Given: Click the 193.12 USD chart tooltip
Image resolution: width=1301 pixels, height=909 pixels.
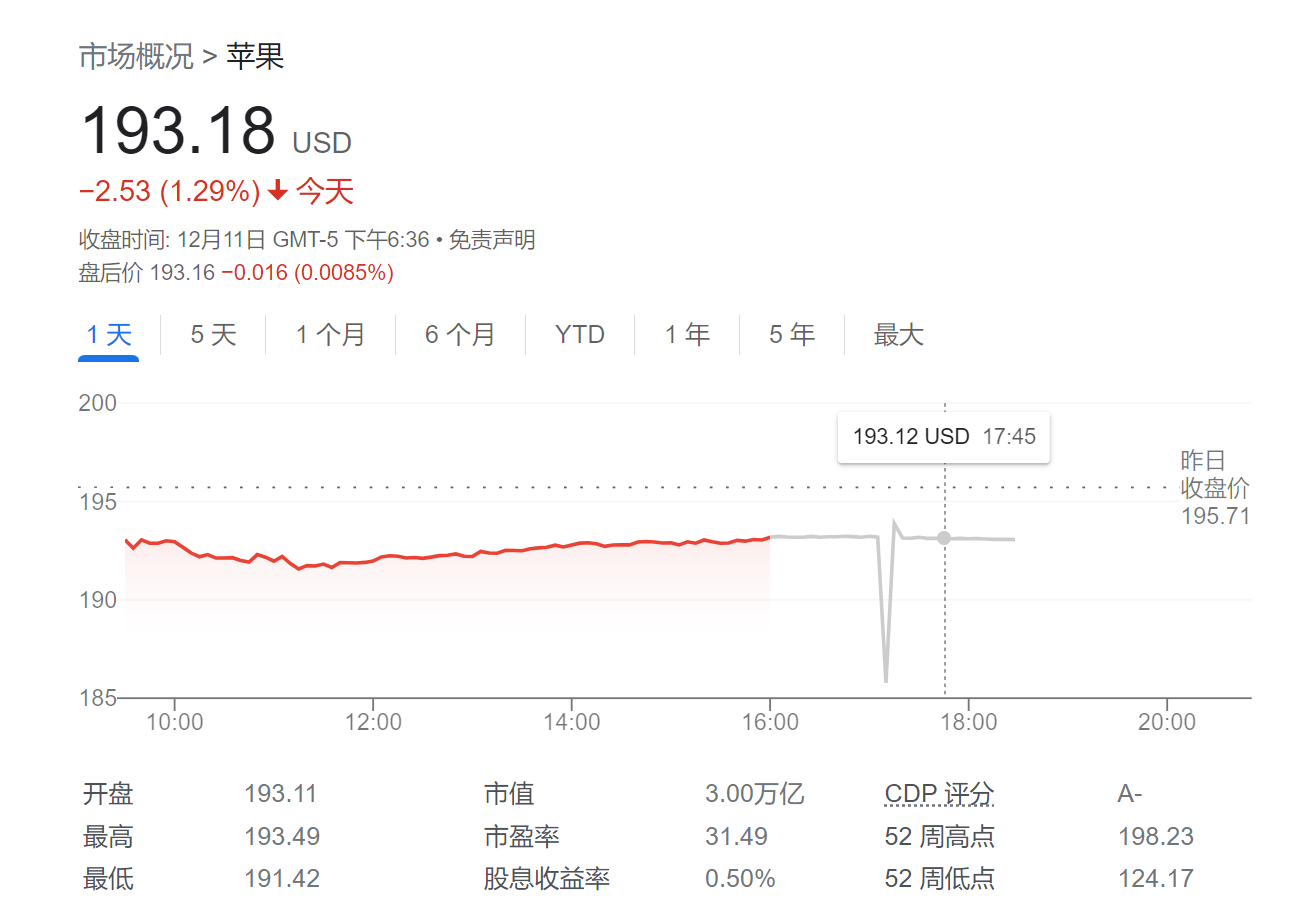Looking at the screenshot, I should point(943,436).
